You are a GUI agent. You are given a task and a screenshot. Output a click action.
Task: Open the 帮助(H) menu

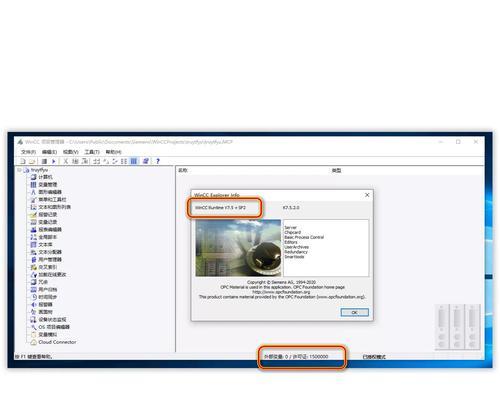(x=113, y=152)
